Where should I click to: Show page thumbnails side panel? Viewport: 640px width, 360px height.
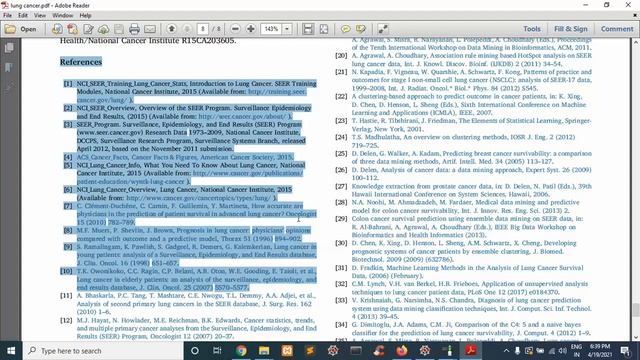tap(9, 48)
